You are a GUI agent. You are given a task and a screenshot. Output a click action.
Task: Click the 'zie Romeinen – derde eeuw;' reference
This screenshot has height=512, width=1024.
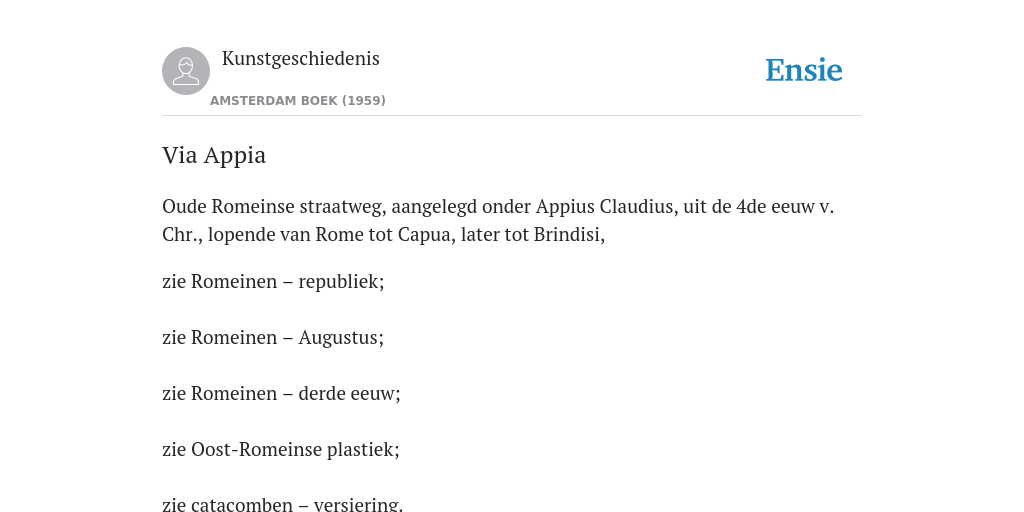click(x=281, y=394)
